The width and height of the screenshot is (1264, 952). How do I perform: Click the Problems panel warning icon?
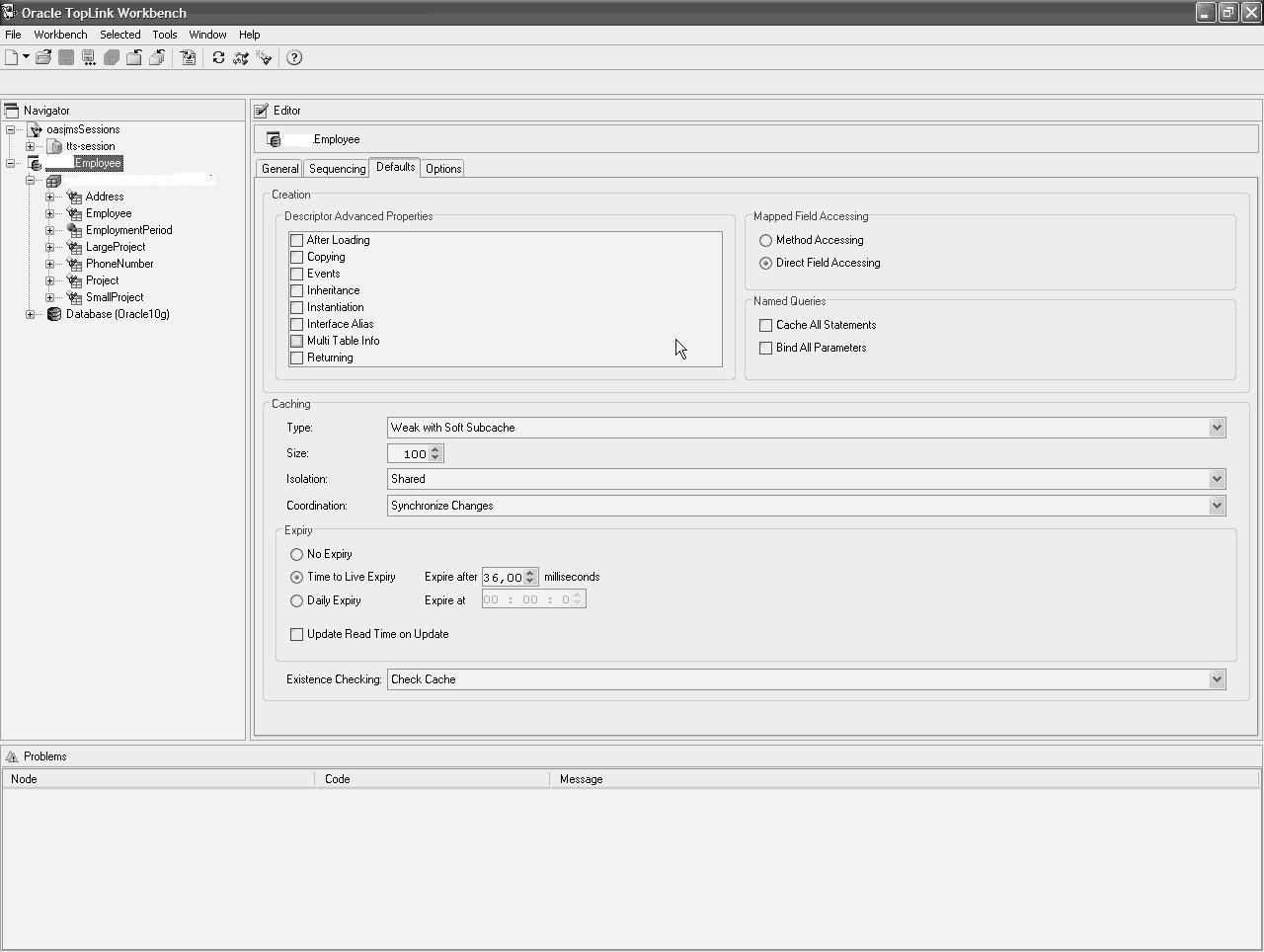12,756
